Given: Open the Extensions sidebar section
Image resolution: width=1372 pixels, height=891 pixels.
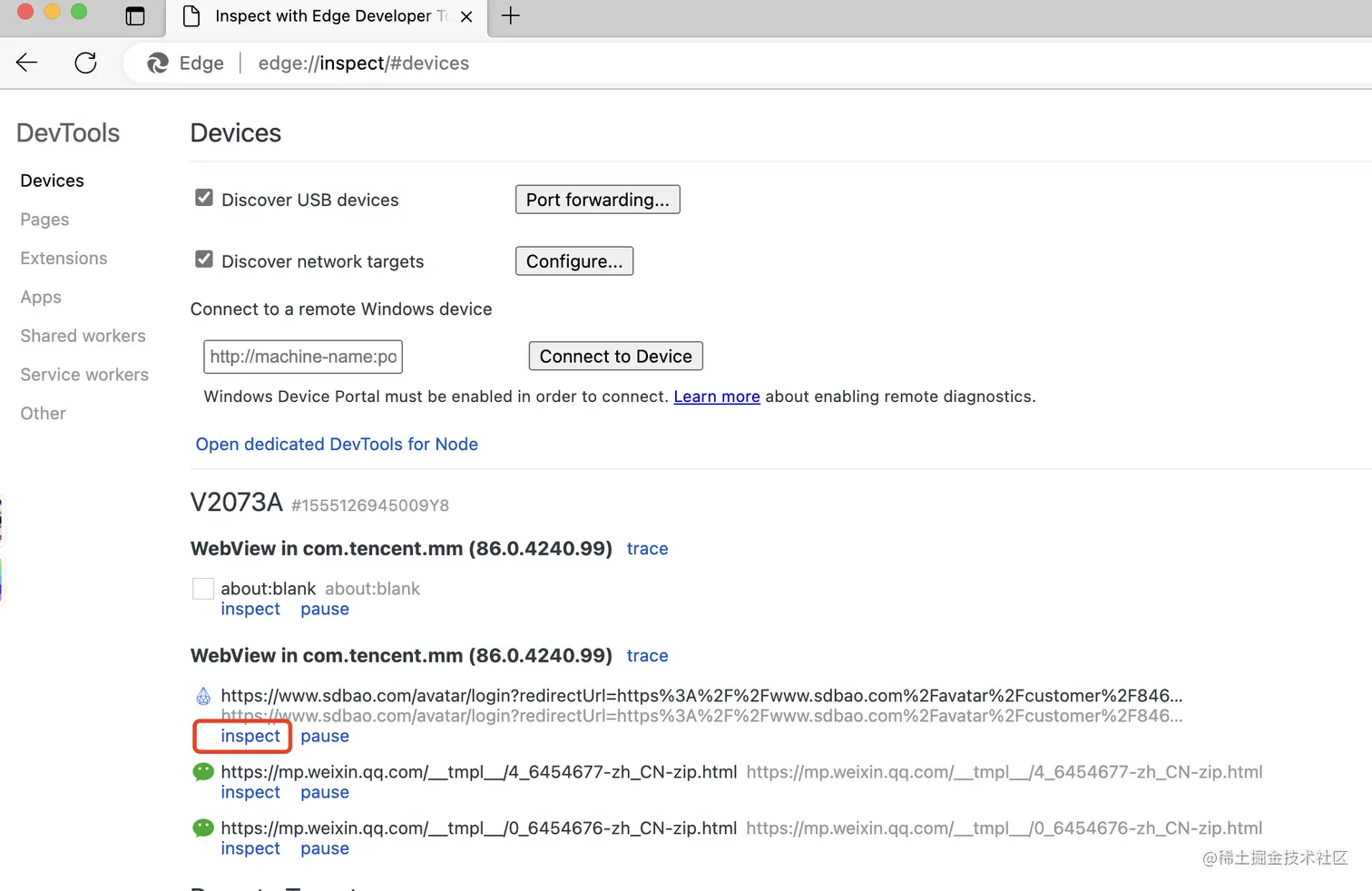Looking at the screenshot, I should tap(64, 259).
